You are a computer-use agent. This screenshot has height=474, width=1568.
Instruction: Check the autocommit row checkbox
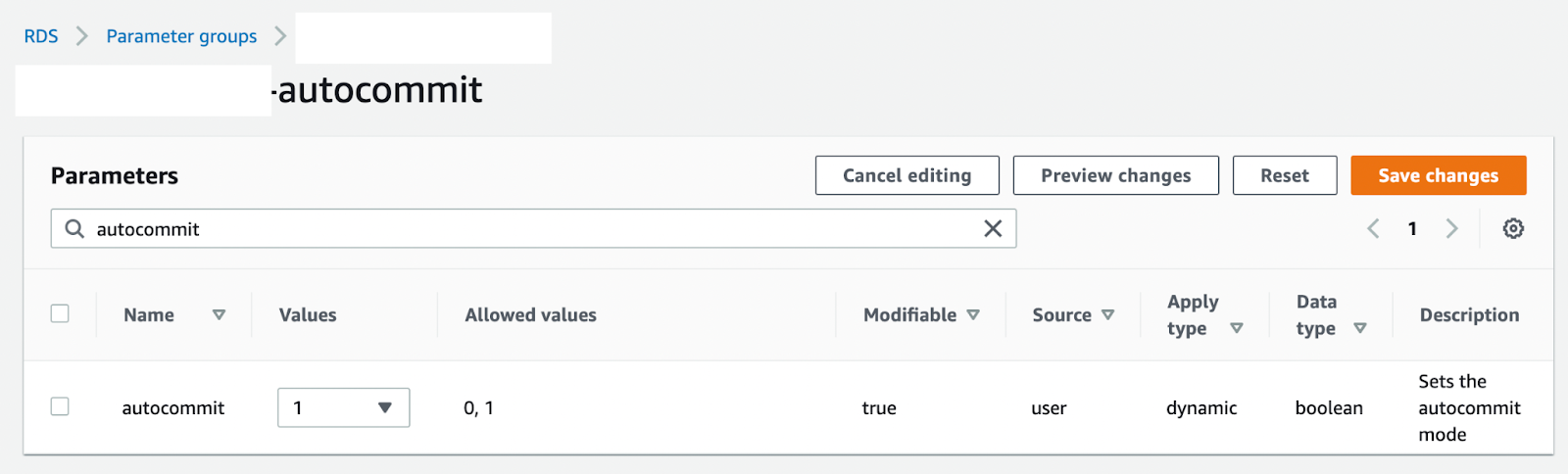click(x=60, y=406)
